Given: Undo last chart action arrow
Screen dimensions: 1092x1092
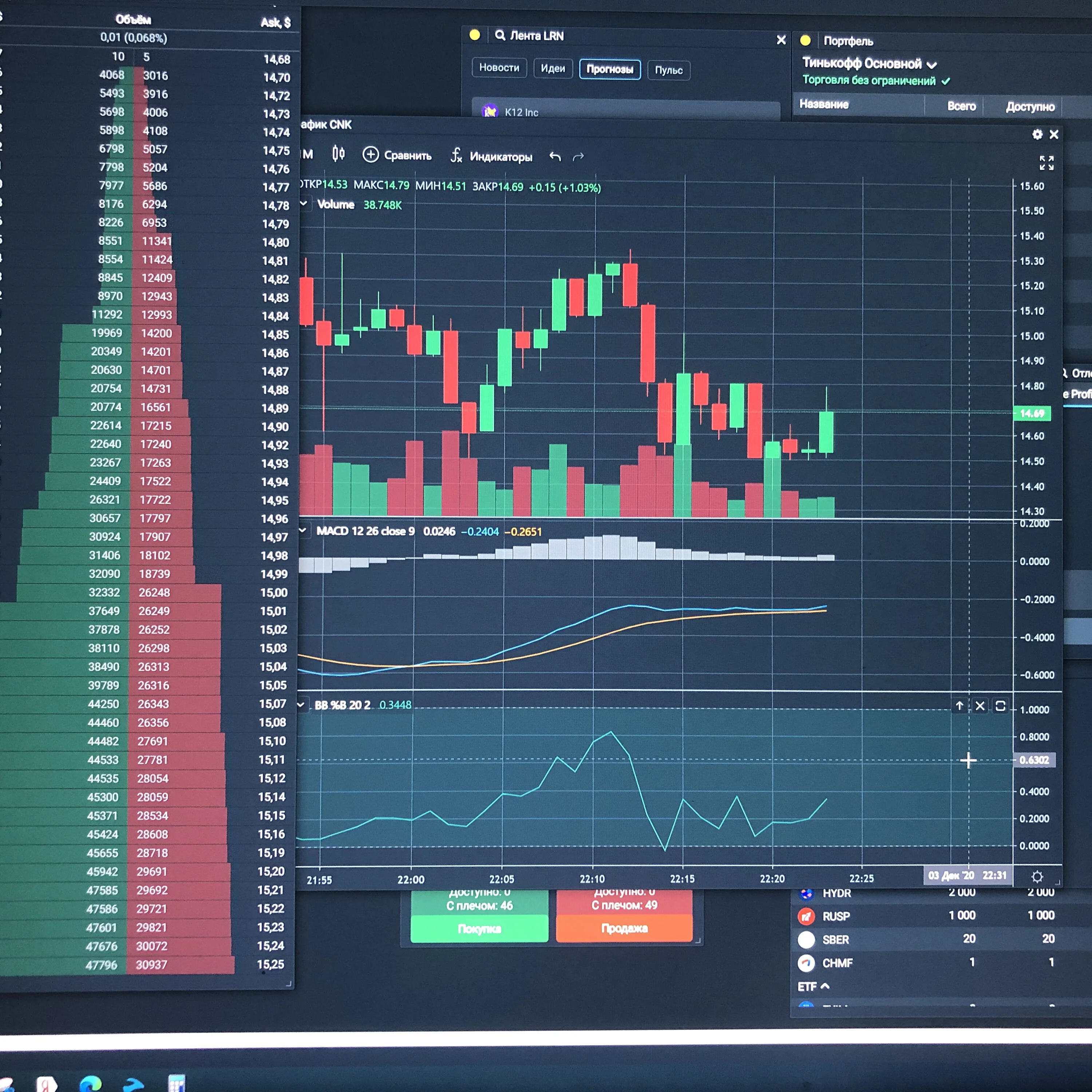Looking at the screenshot, I should coord(555,157).
